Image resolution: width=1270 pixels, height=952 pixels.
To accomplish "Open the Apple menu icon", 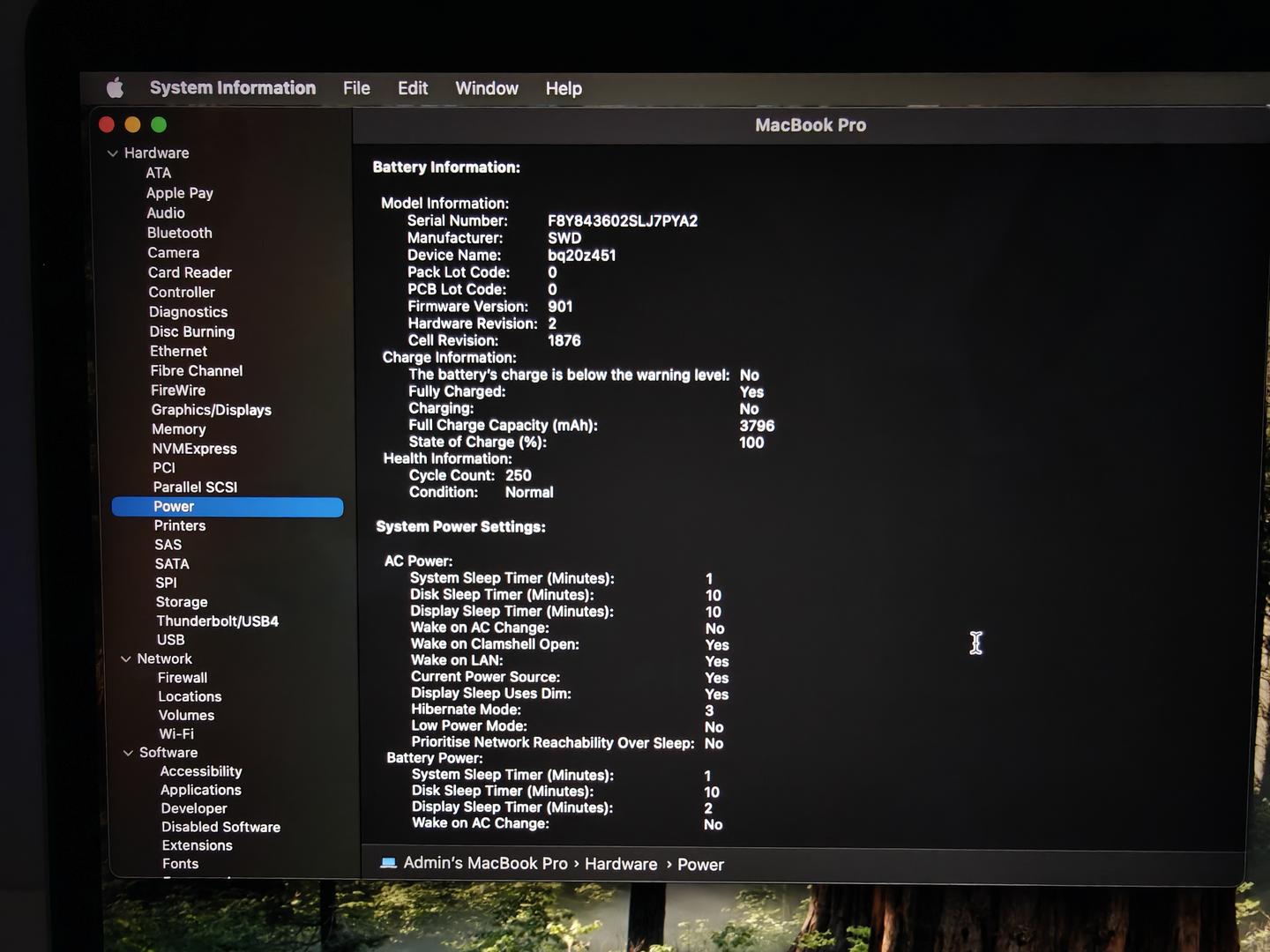I will (x=115, y=88).
